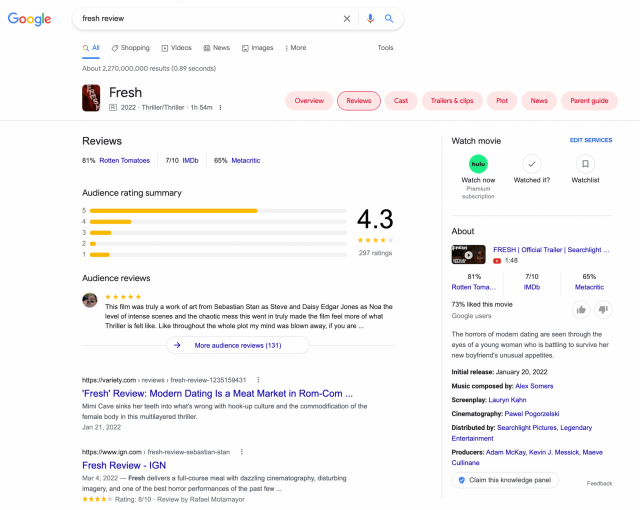640x510 pixels.
Task: Click the thumbs up icon
Action: 580,310
